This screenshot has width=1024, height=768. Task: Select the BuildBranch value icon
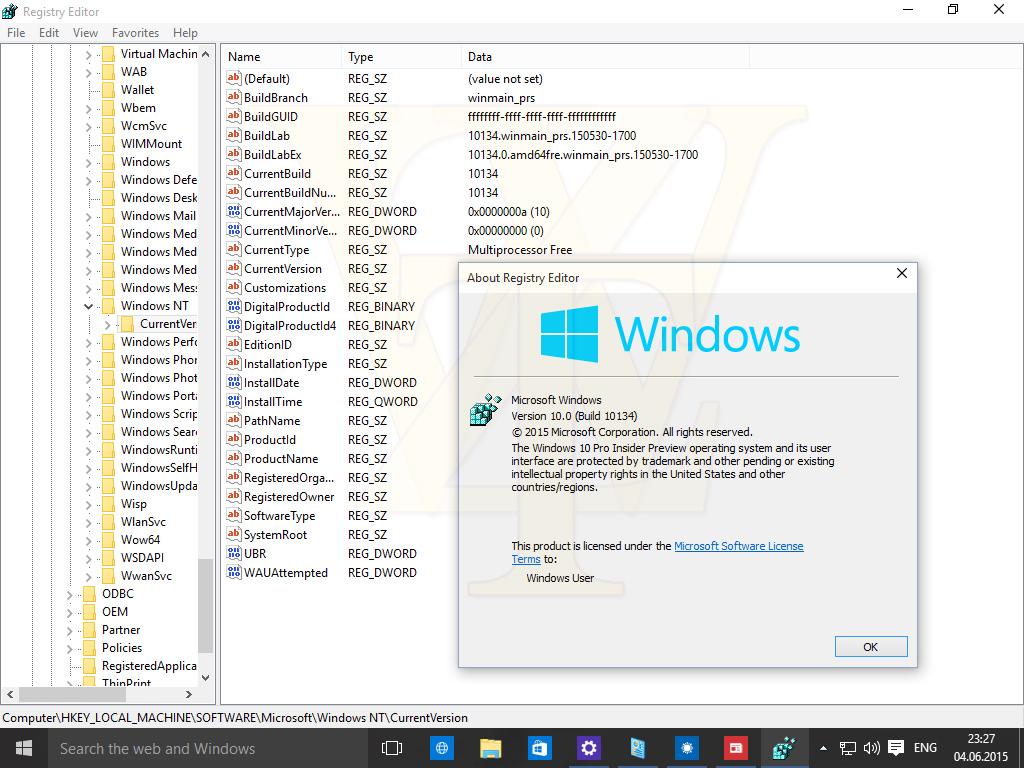click(234, 97)
